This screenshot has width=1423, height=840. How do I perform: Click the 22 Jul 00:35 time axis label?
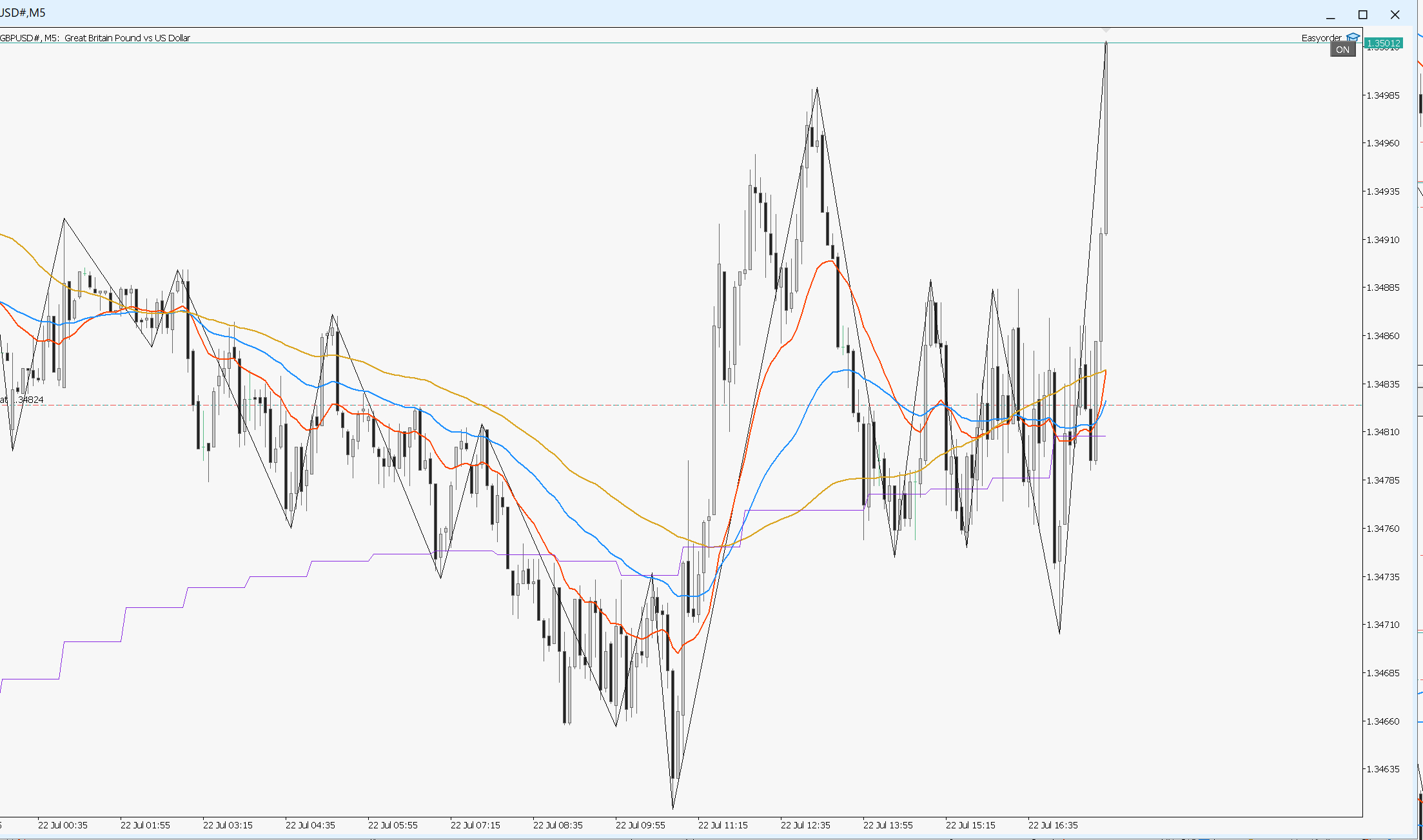click(63, 825)
